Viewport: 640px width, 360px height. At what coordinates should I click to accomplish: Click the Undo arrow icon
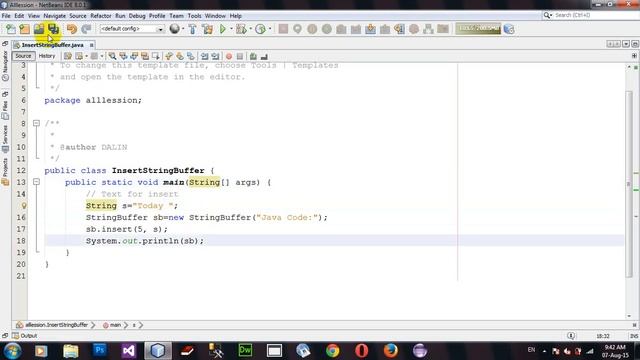pos(72,29)
